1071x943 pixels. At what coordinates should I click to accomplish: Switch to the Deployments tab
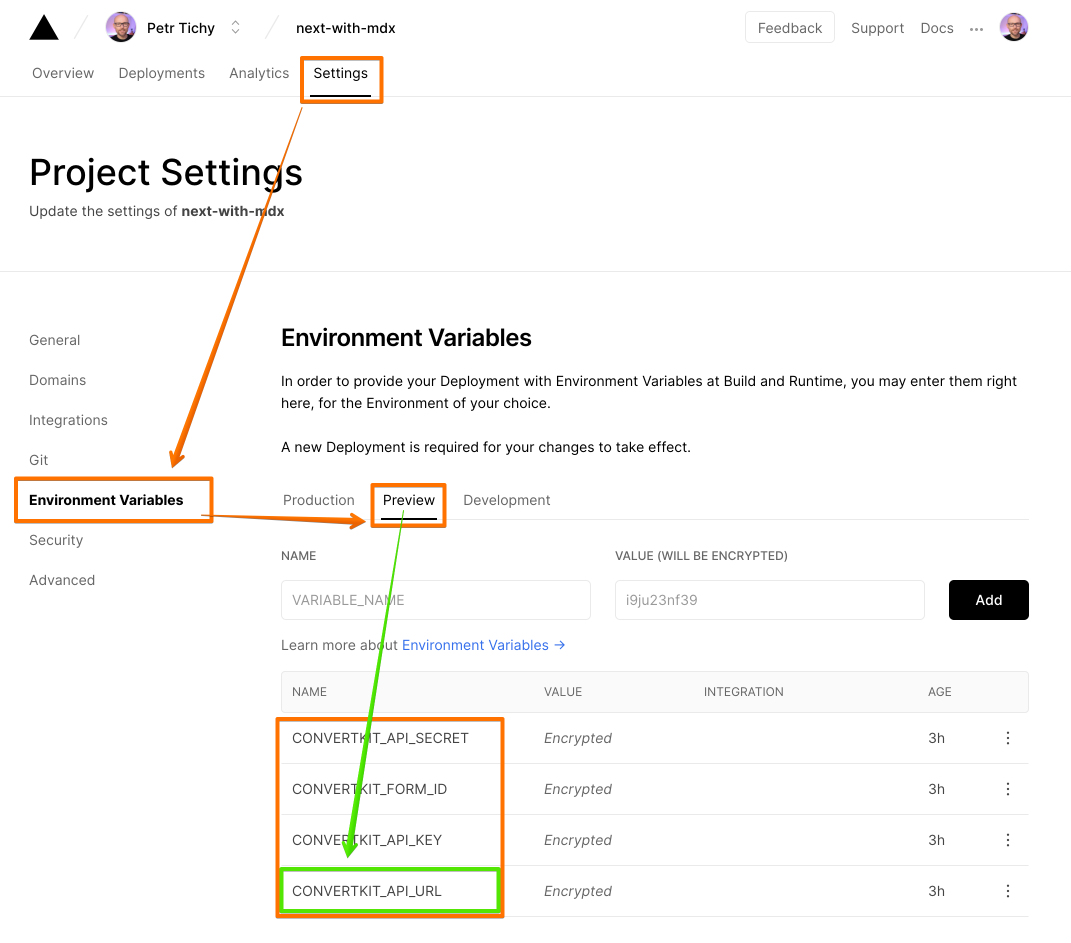tap(161, 73)
